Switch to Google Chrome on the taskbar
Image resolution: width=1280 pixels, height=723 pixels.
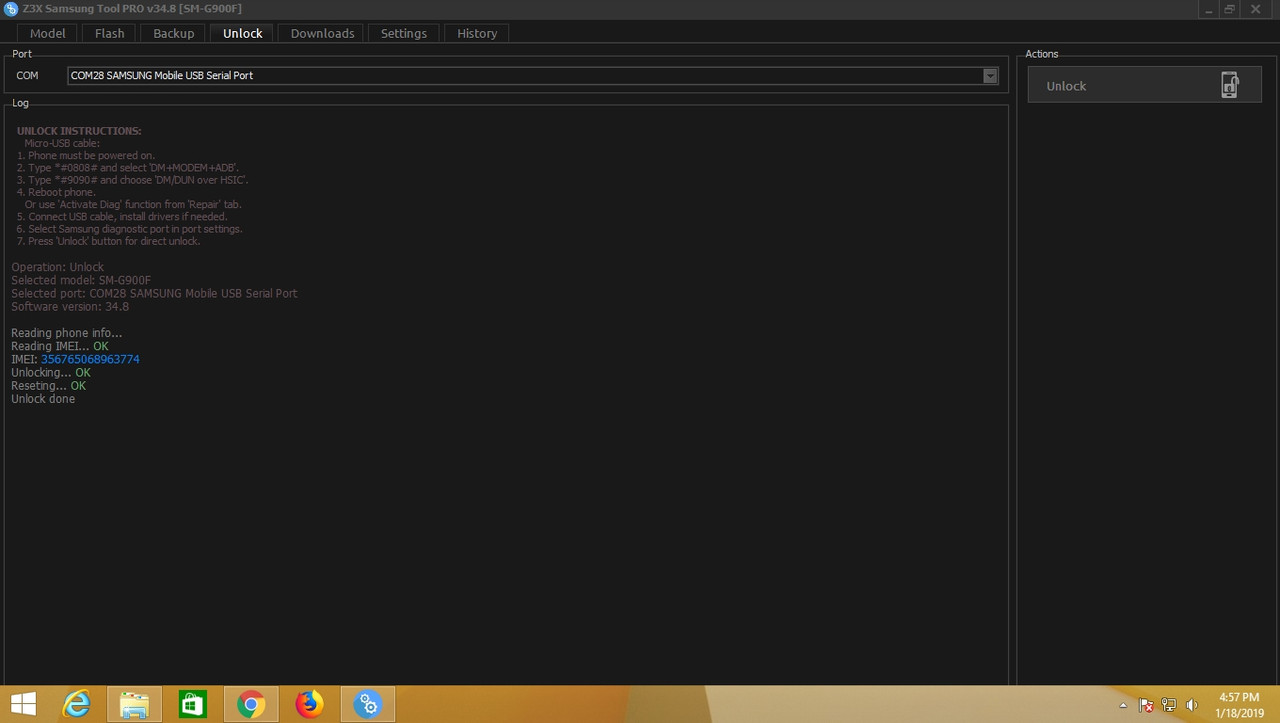pos(251,704)
